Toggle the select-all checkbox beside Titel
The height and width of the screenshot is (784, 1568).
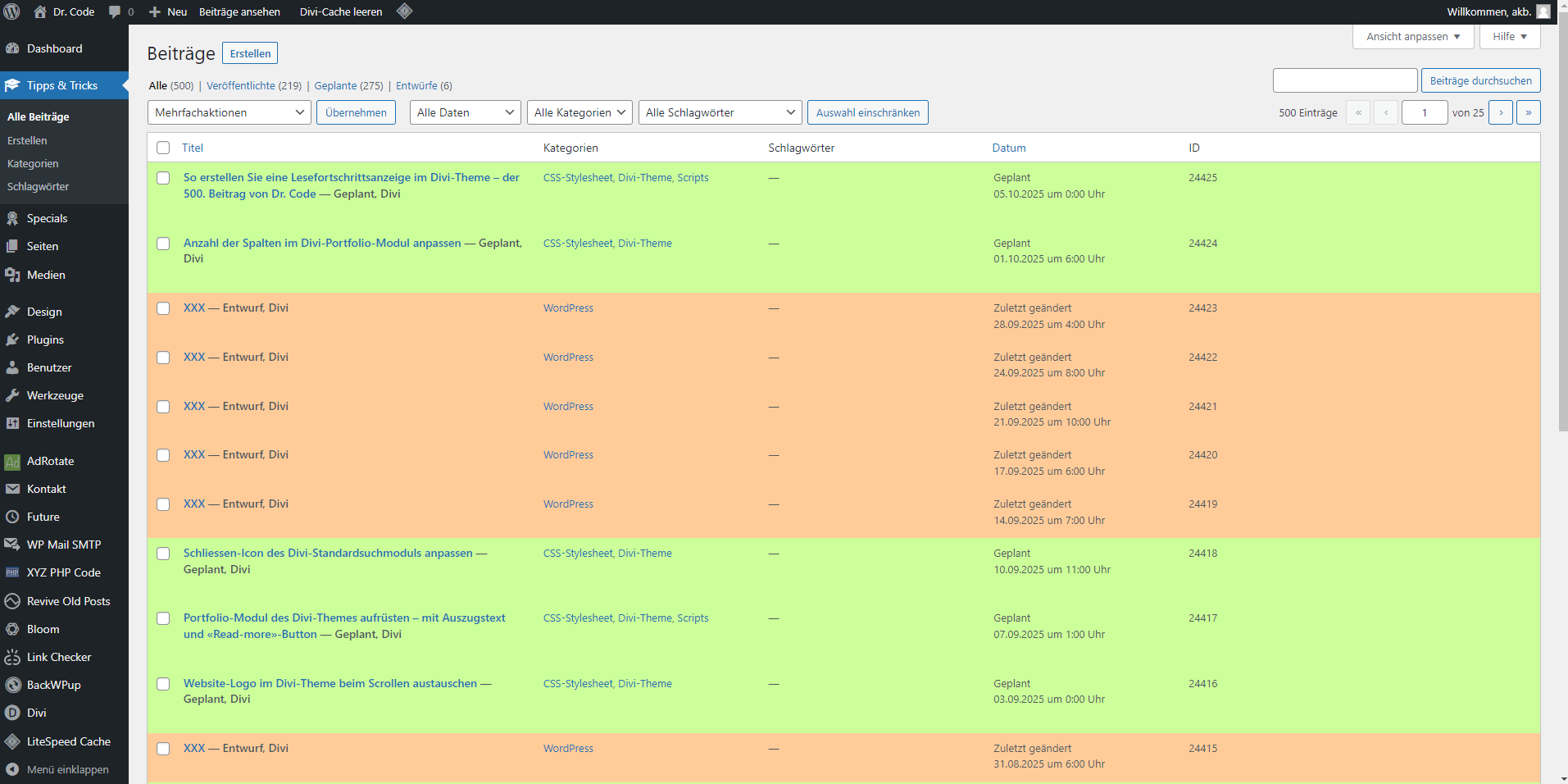(x=163, y=148)
